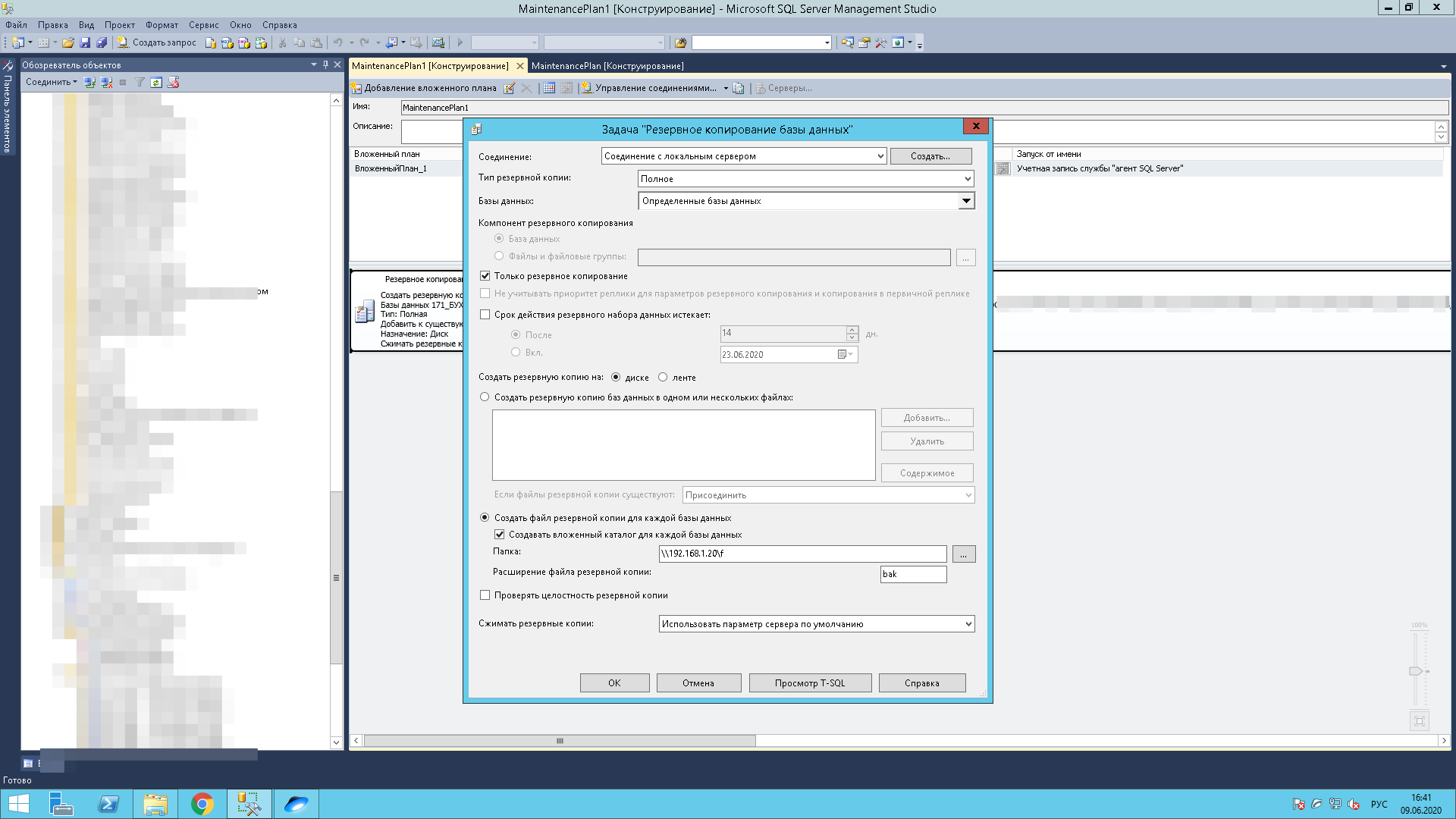Pin the Обозреватель объектов panel
The image size is (1456, 819).
[325, 64]
